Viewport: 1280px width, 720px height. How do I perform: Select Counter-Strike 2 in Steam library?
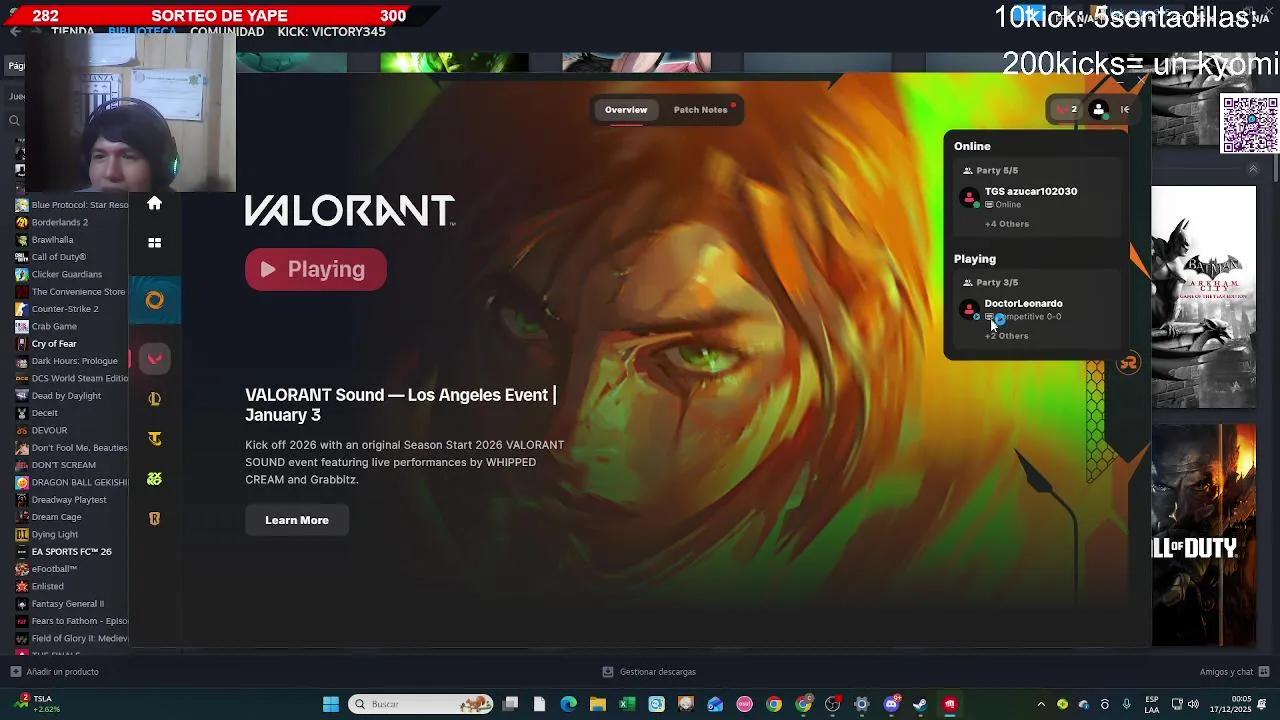[65, 309]
